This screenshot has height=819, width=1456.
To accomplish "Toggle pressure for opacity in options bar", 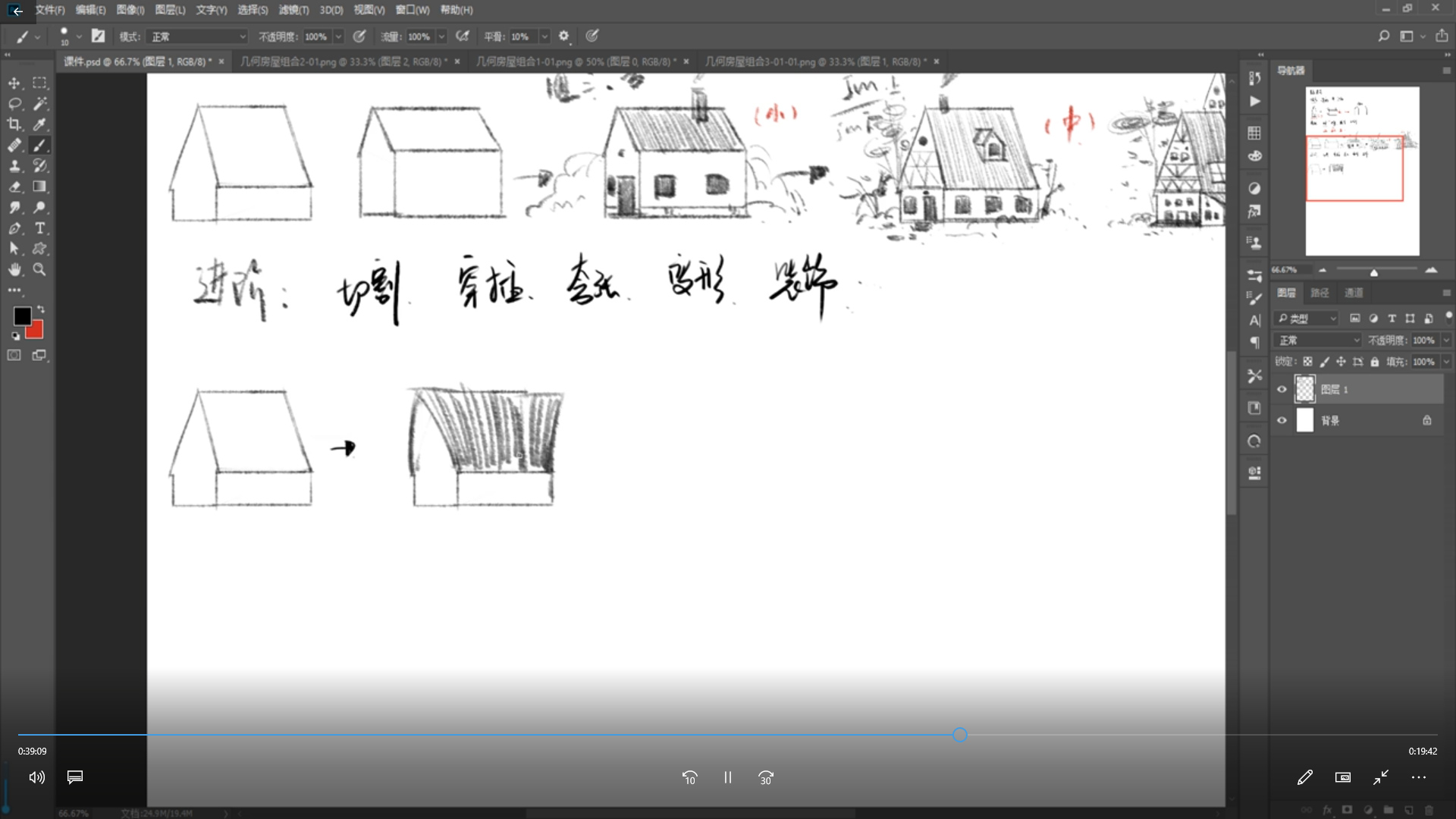I will tap(359, 36).
